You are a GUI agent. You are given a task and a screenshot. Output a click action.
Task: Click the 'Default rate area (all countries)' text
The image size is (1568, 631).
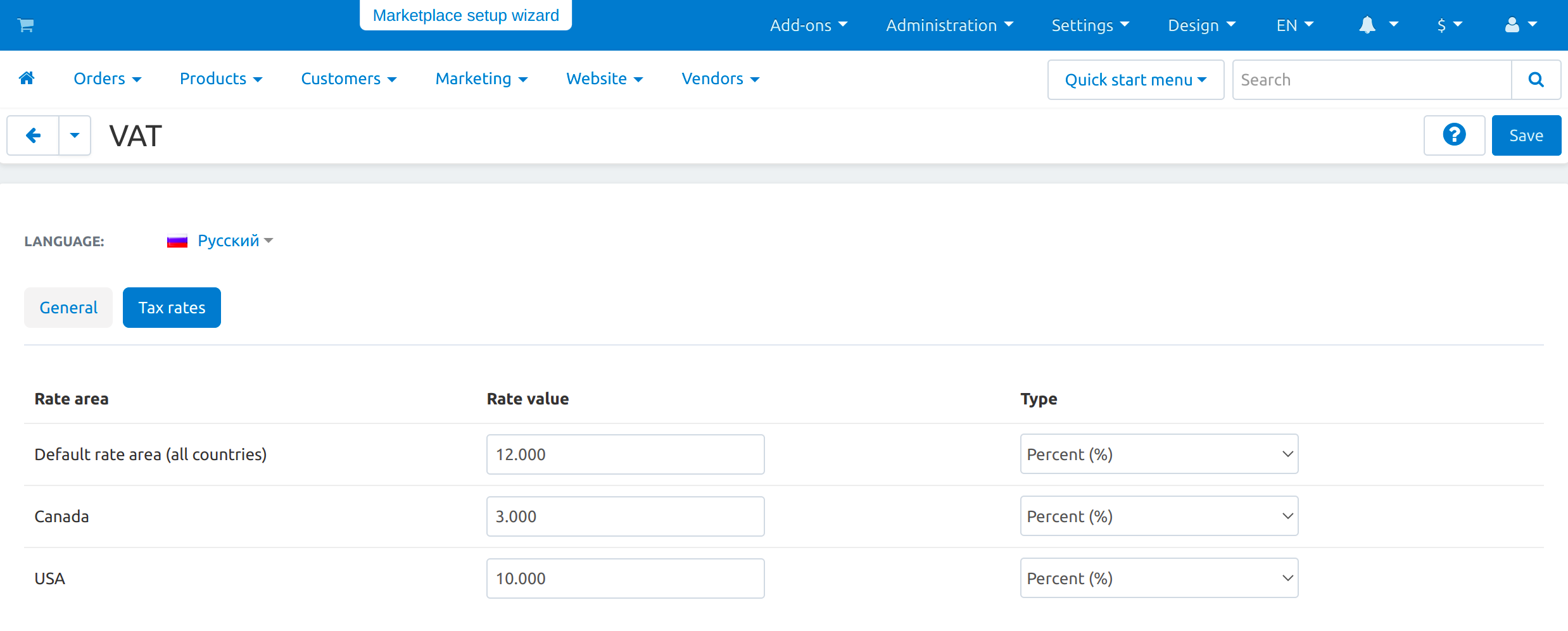coord(151,454)
